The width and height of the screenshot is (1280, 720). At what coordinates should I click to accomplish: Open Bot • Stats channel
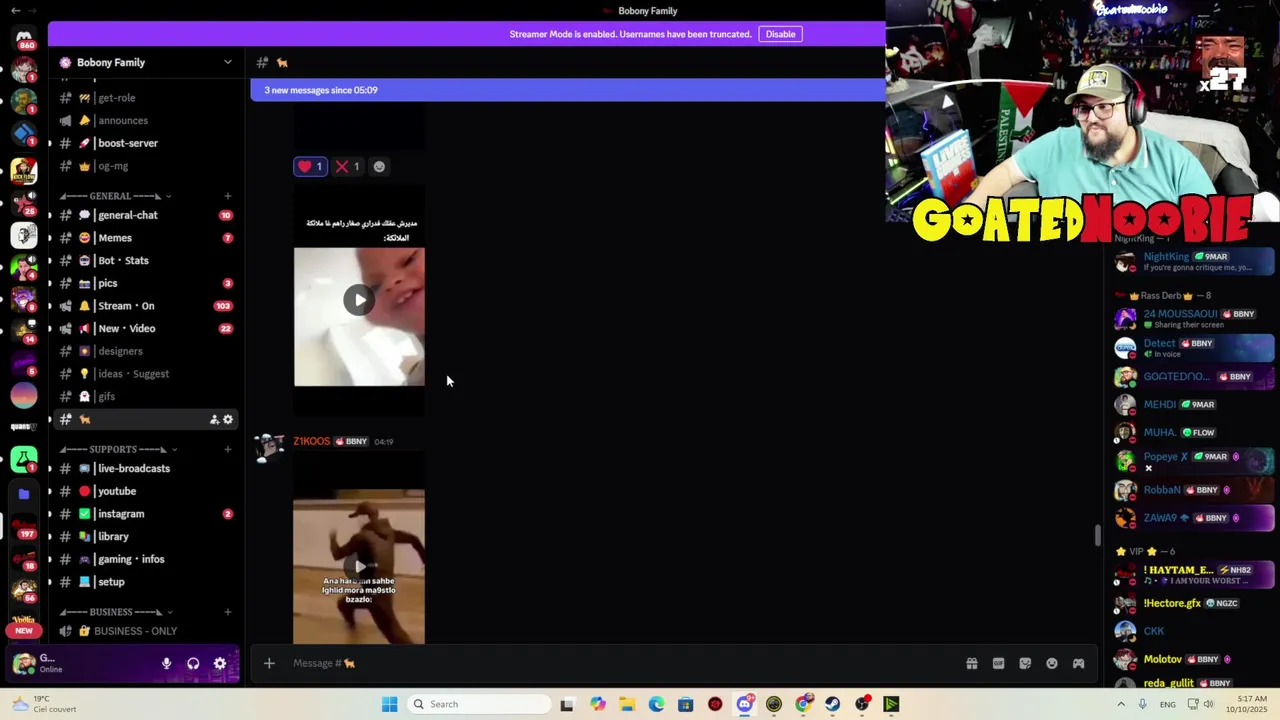pyautogui.click(x=146, y=260)
